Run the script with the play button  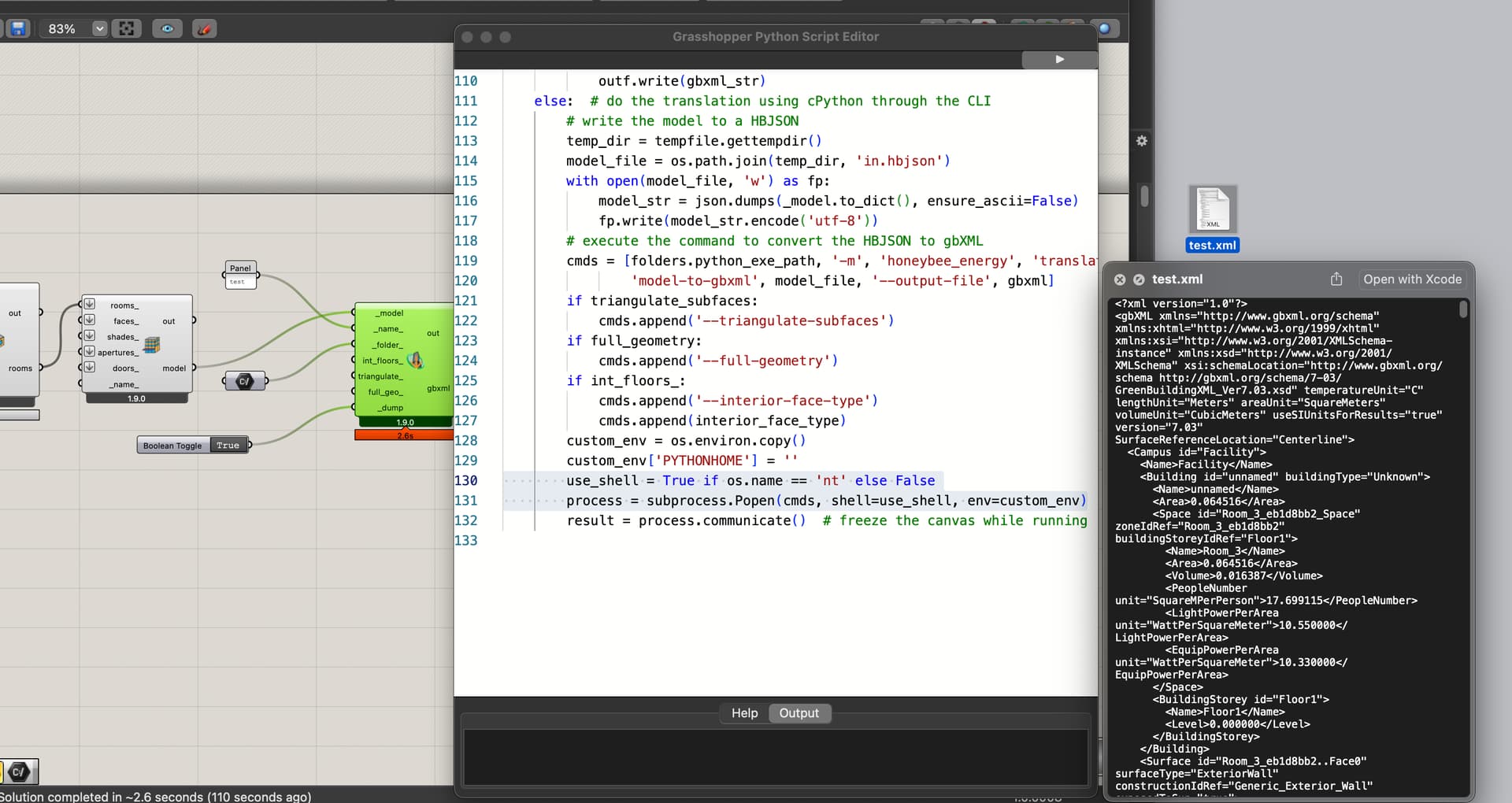1059,59
